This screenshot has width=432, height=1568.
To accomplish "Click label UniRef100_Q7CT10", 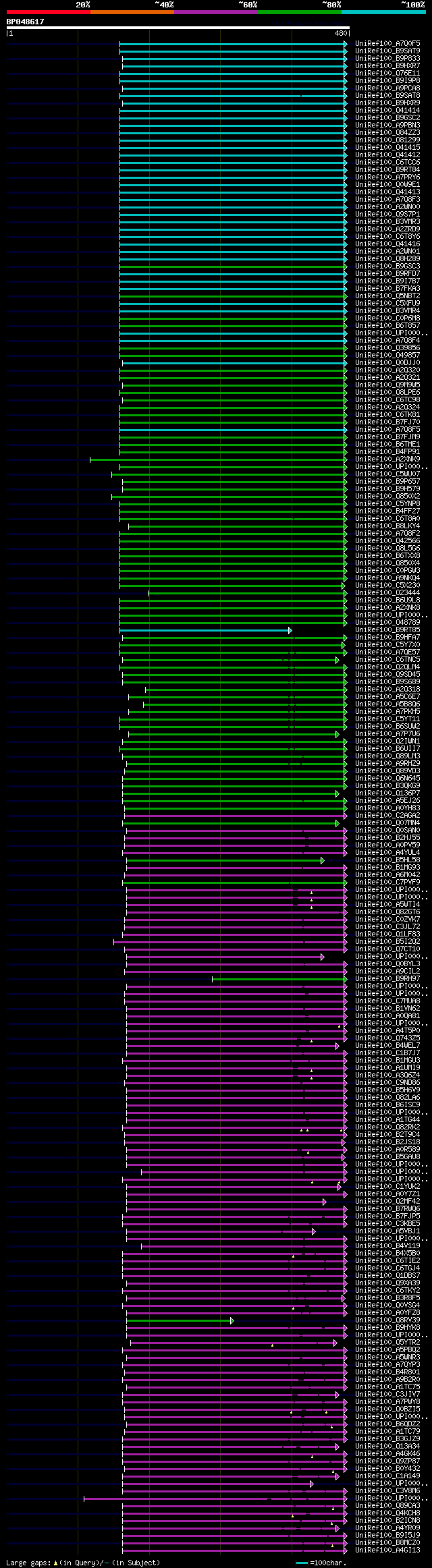I will point(387,949).
